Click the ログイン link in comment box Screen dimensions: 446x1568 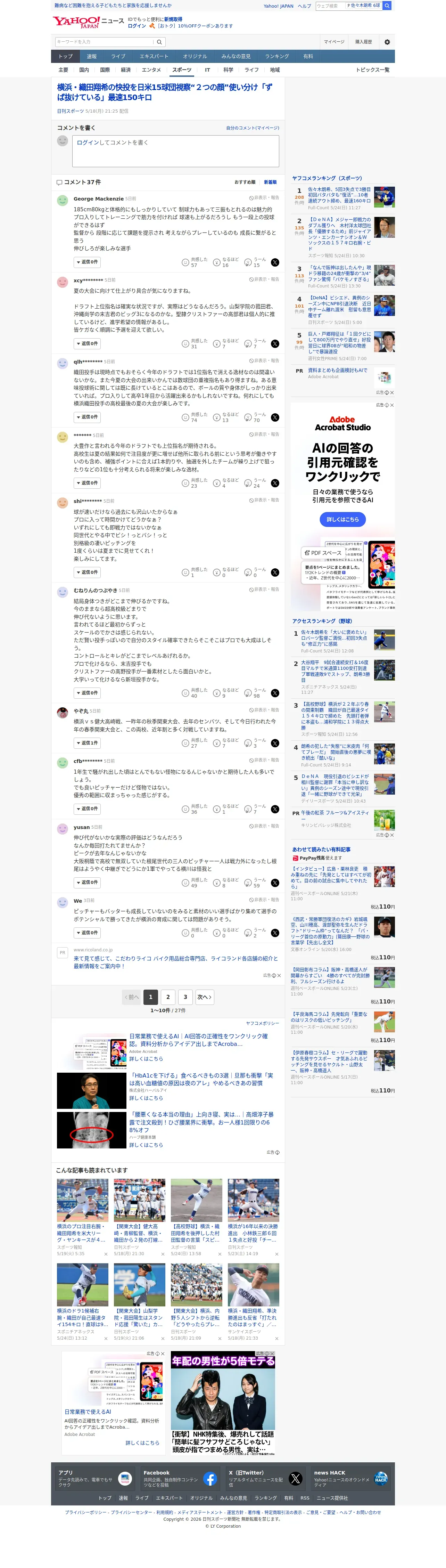[88, 143]
